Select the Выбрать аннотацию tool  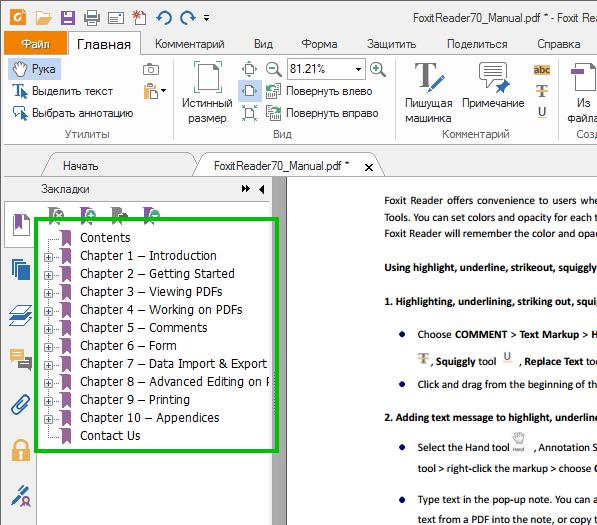[x=73, y=113]
